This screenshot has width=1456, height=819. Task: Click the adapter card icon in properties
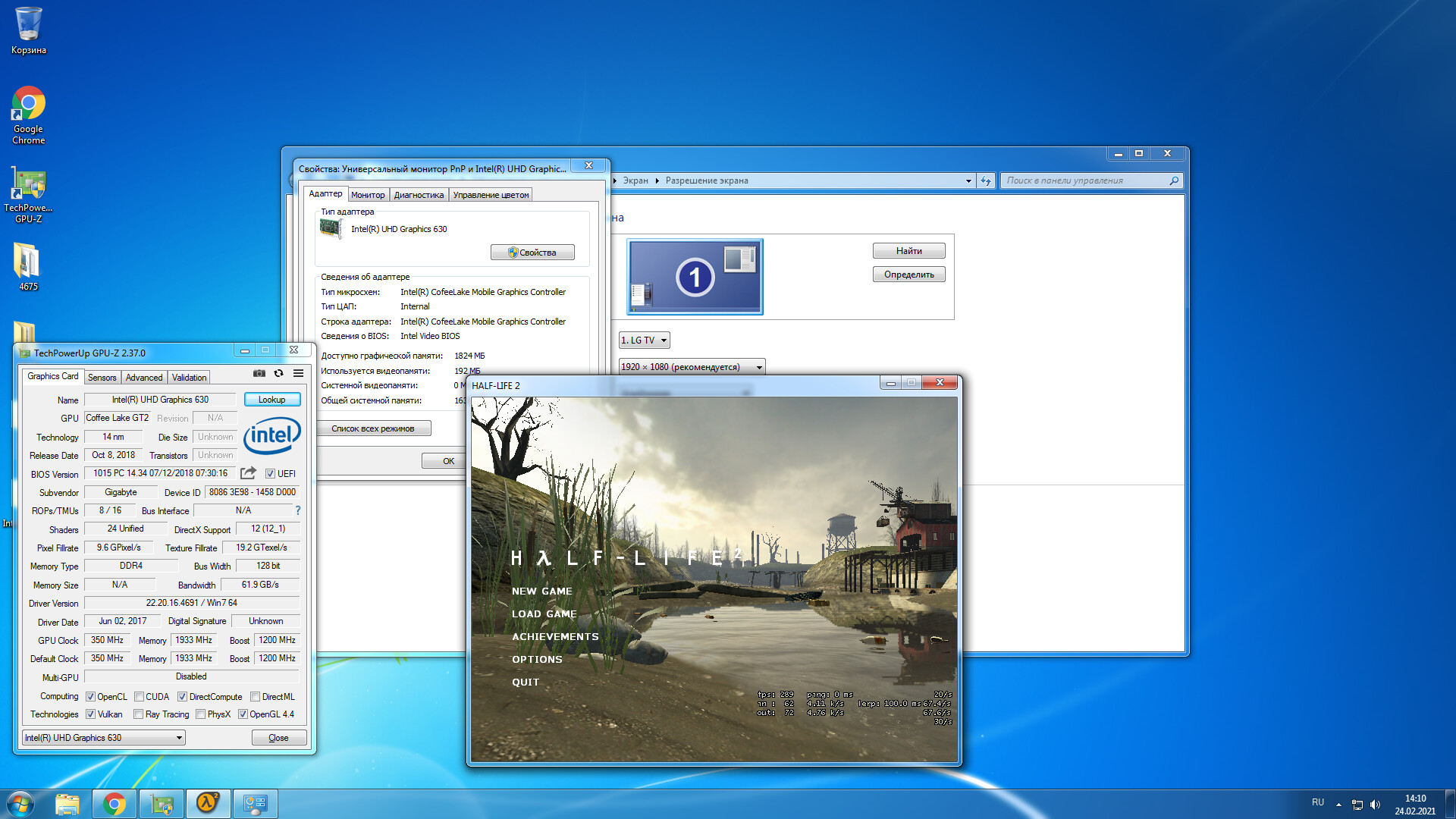click(331, 228)
